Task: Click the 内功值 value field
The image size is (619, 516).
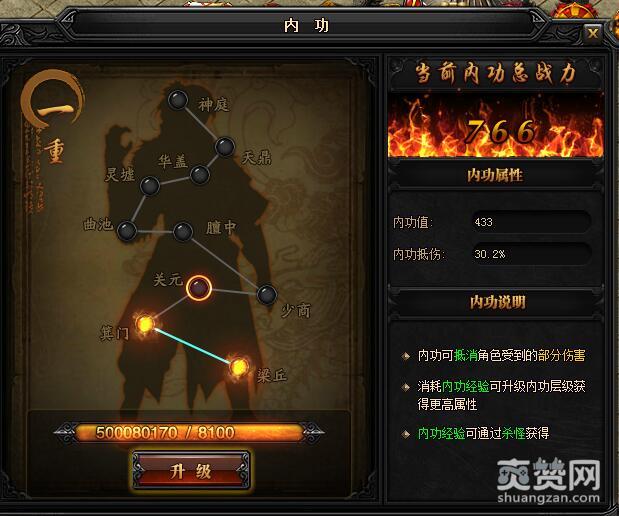Action: [x=531, y=222]
